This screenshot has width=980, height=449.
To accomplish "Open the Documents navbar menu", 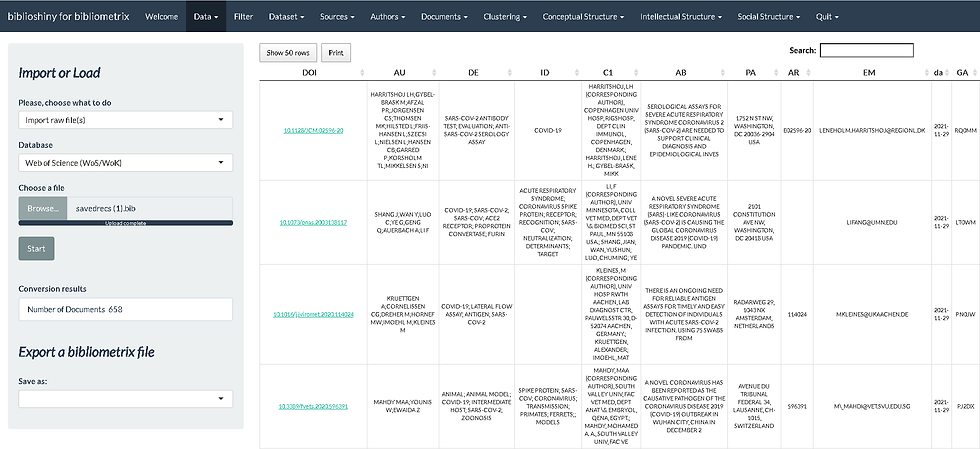I will coord(444,17).
